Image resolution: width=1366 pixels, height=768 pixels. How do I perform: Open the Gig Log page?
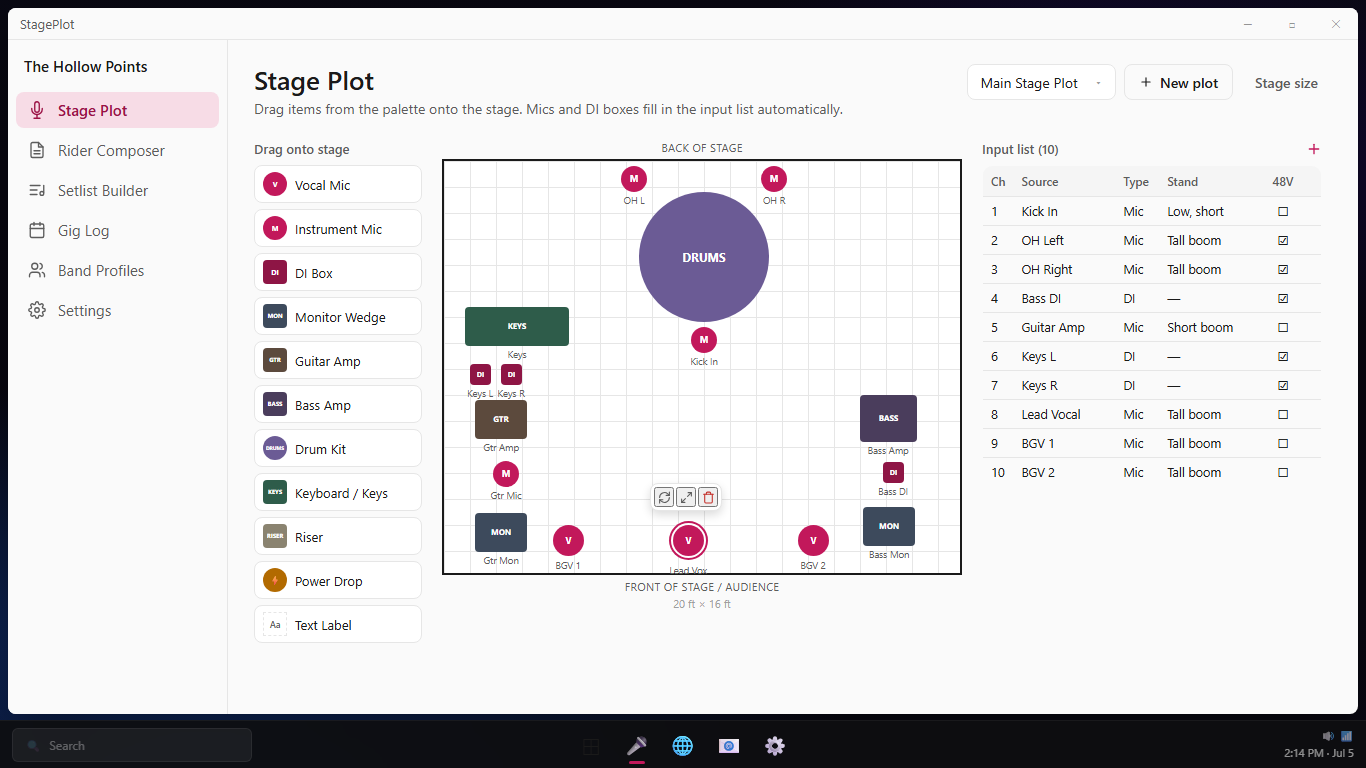[x=117, y=230]
